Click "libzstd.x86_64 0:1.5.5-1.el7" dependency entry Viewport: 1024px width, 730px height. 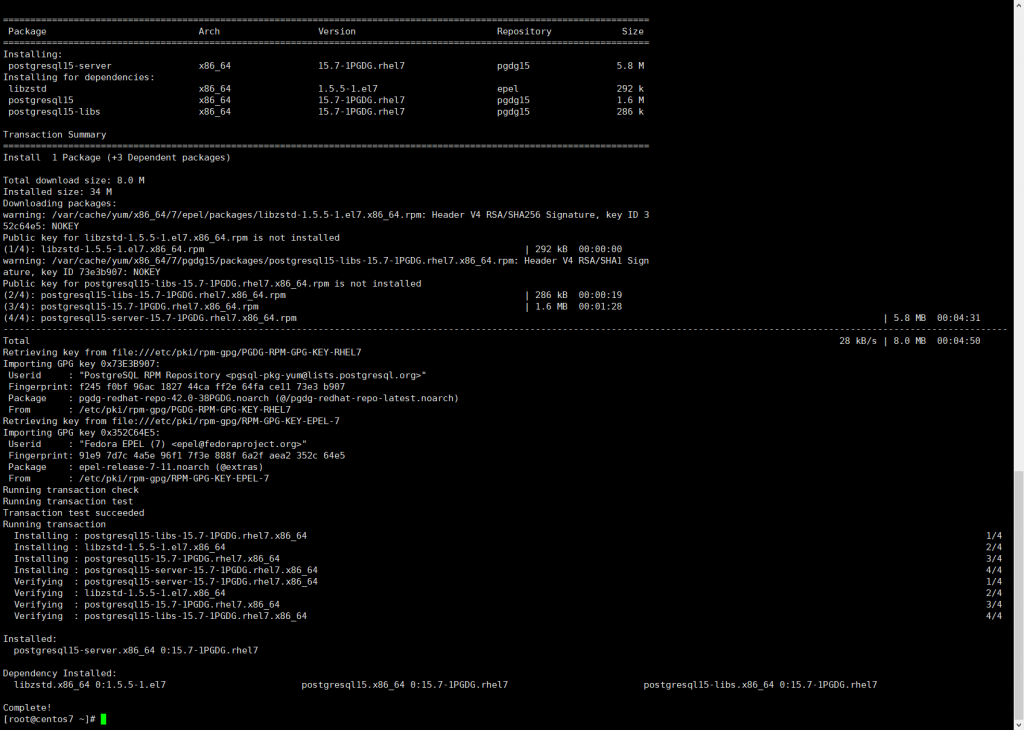(x=89, y=685)
